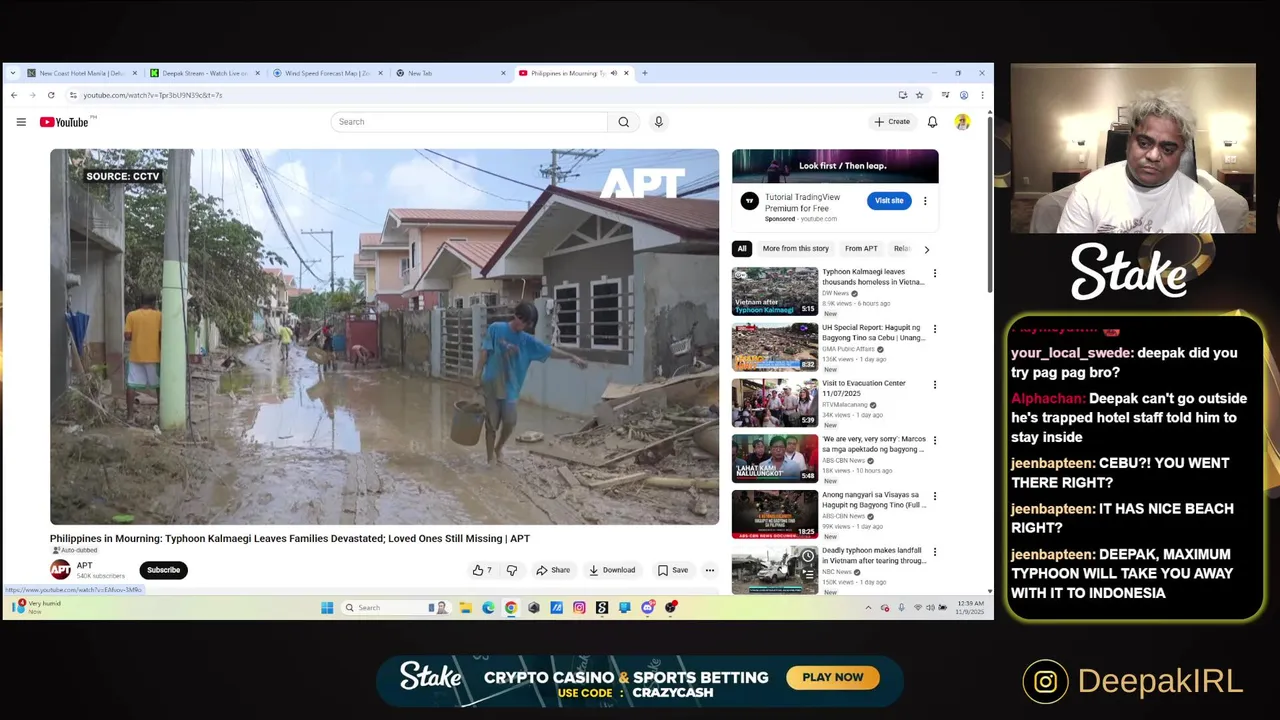Open a new browser tab with plus

(645, 73)
